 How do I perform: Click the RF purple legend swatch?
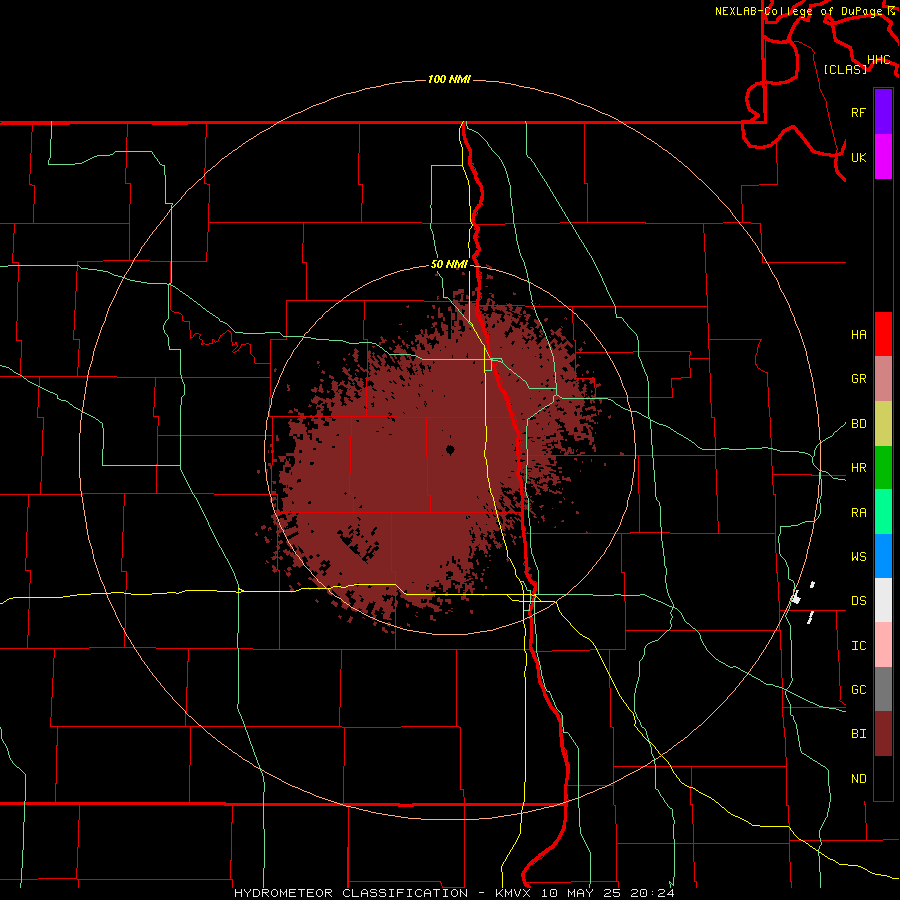tap(883, 112)
